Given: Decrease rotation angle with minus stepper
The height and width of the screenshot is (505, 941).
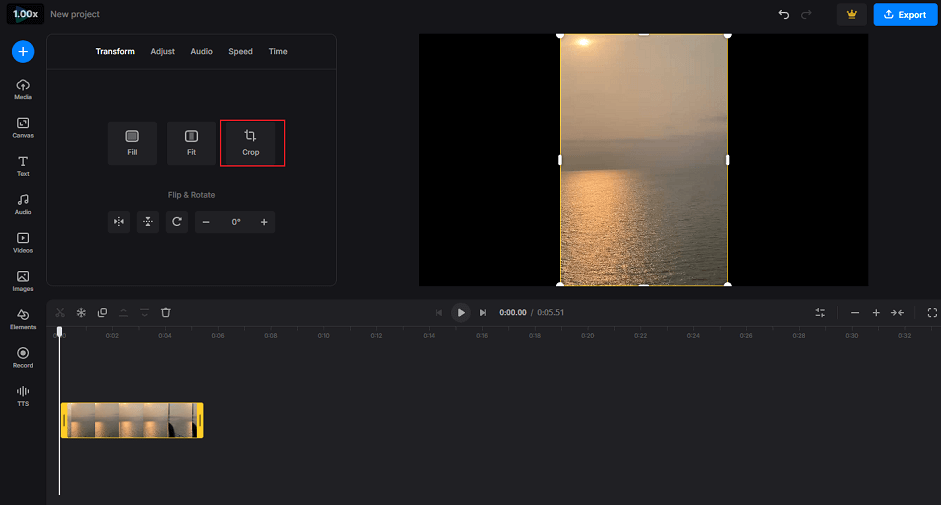Looking at the screenshot, I should coord(206,222).
